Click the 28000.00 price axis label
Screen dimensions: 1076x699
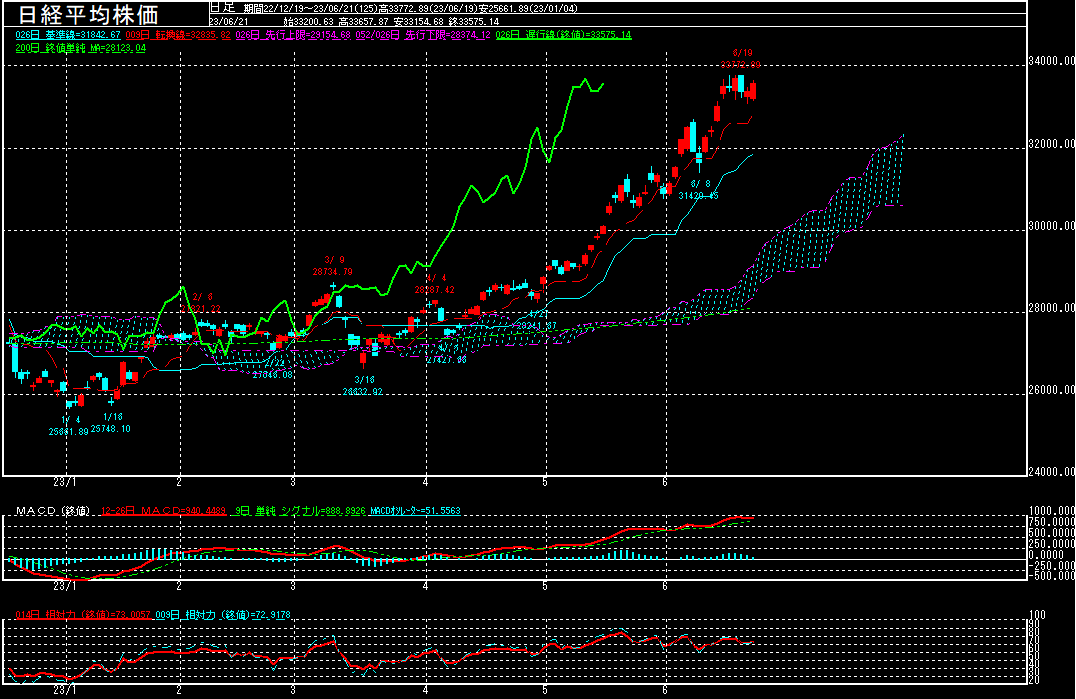point(1051,308)
